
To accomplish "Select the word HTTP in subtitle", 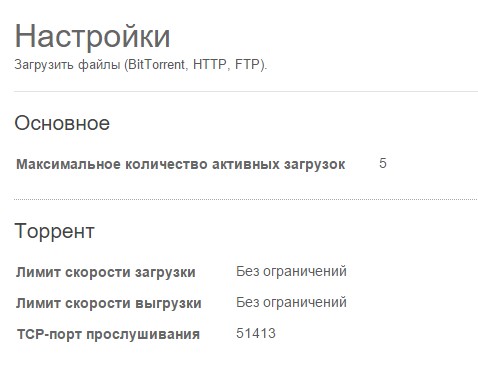I will coord(210,64).
